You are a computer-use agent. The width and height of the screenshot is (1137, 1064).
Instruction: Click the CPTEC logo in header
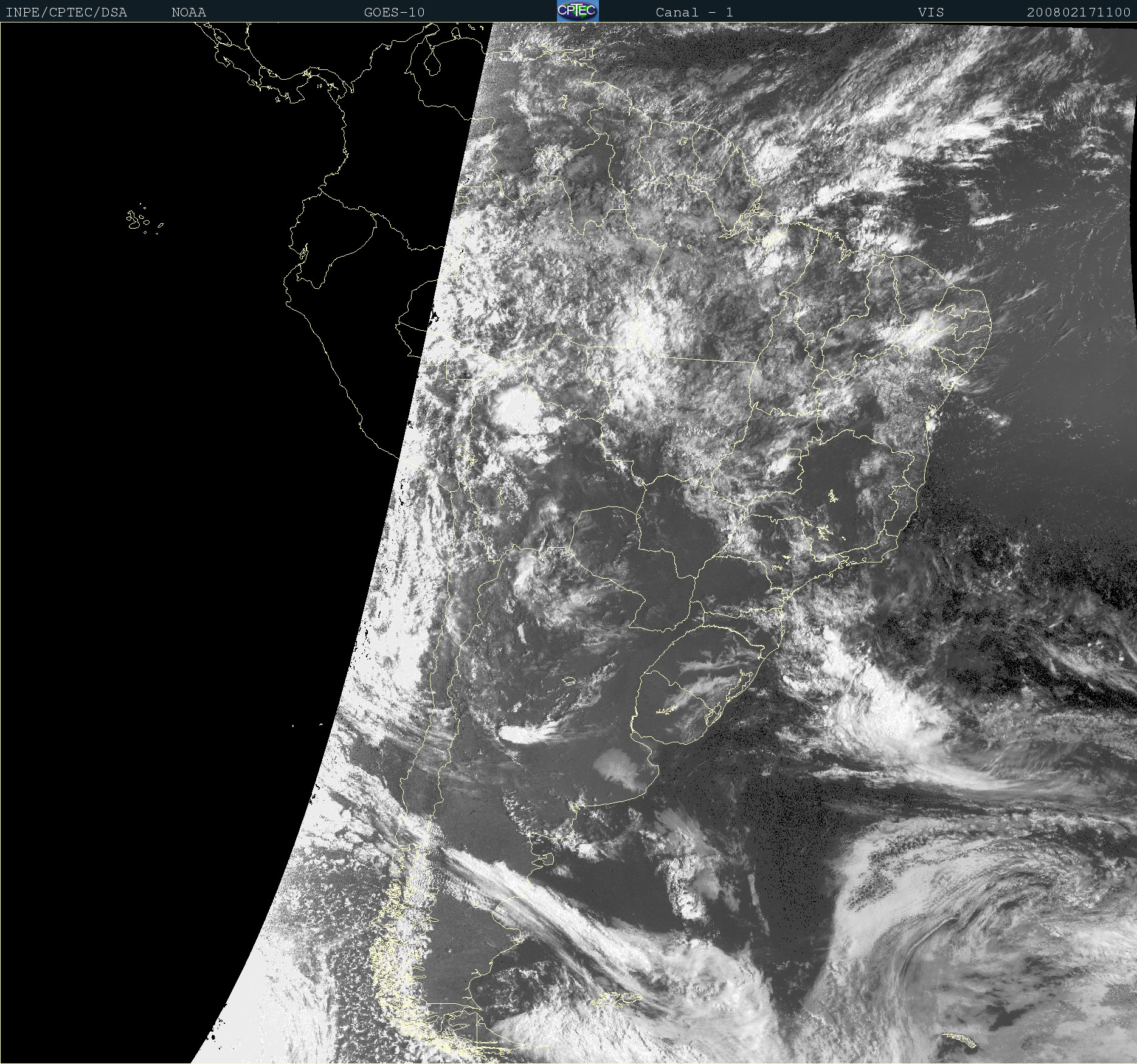[578, 11]
